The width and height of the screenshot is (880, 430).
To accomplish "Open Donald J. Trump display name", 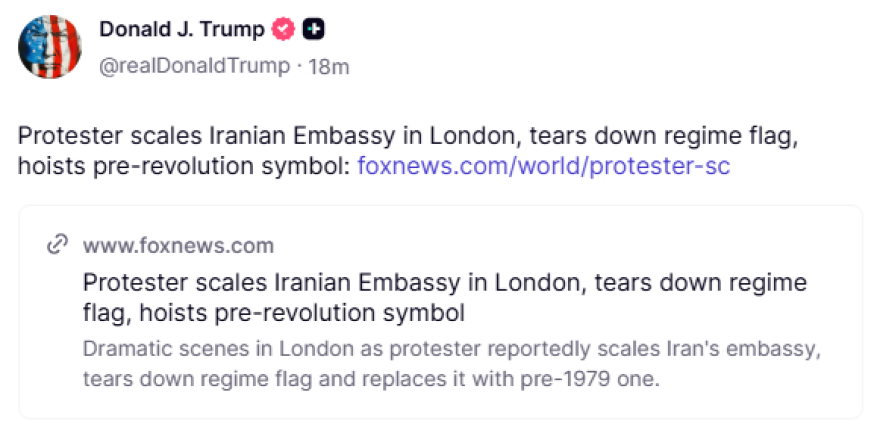I will (x=181, y=30).
